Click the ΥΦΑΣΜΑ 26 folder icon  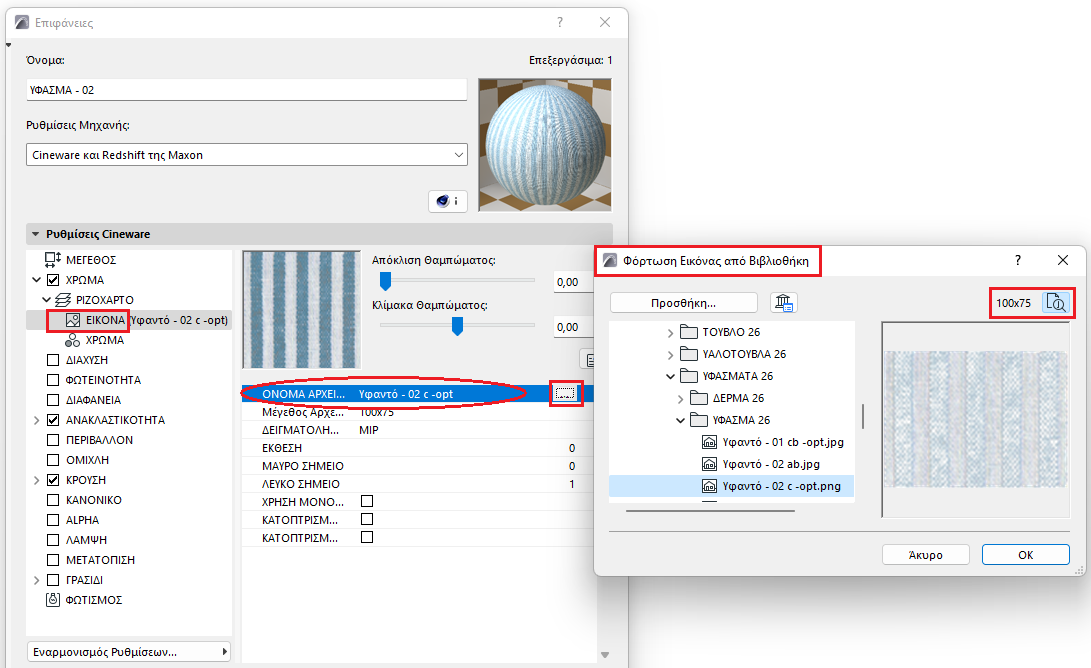pos(699,420)
